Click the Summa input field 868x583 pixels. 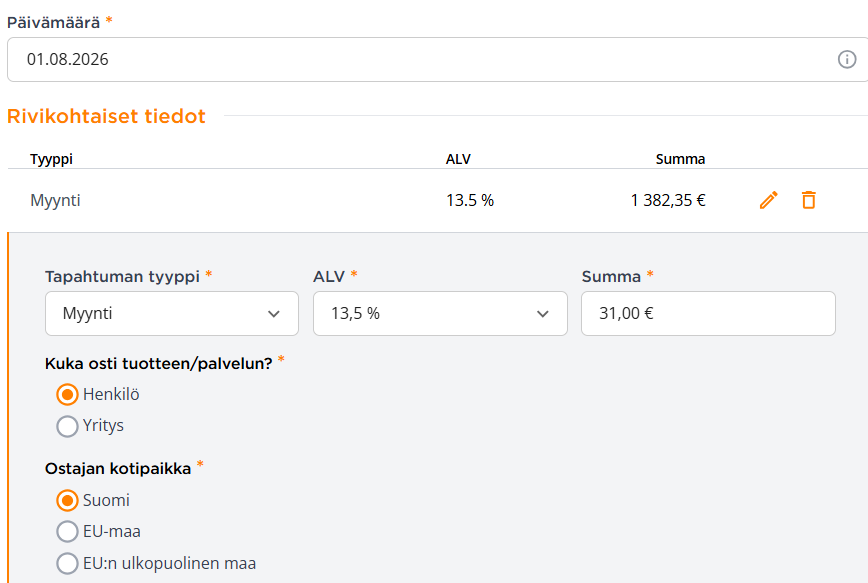pos(708,313)
